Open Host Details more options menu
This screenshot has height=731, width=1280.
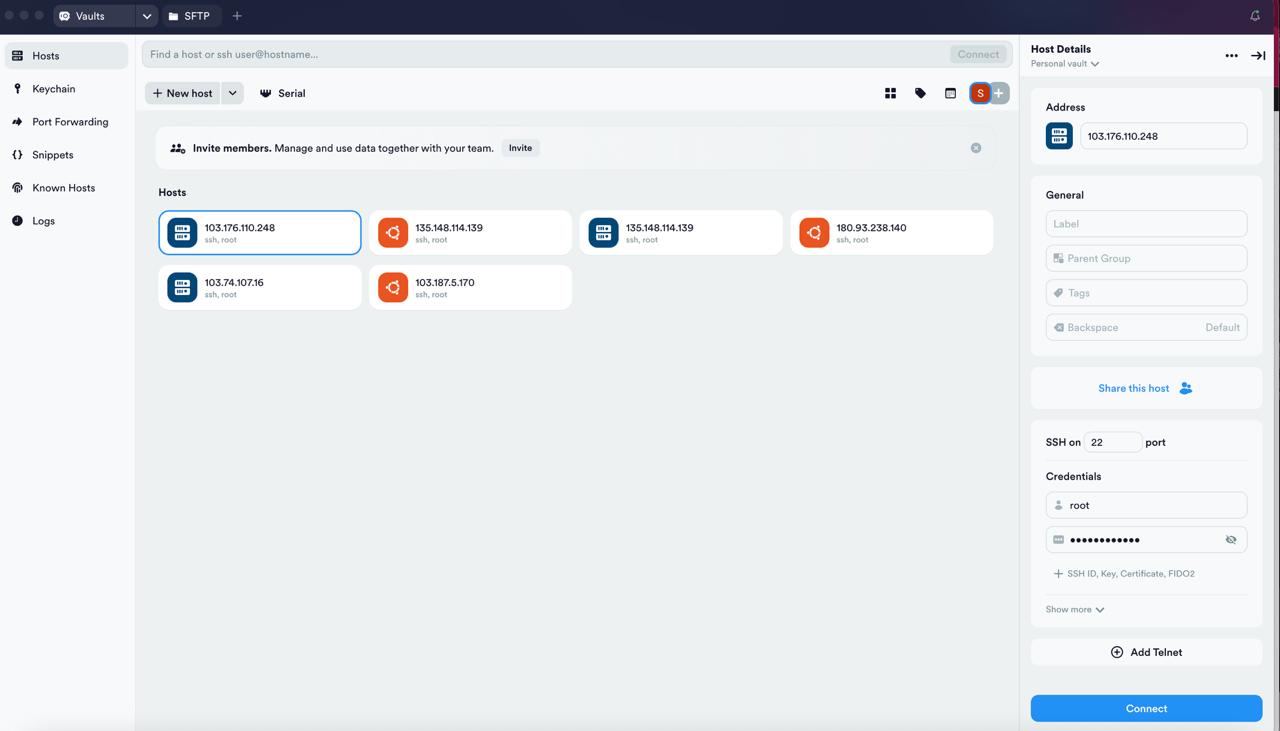coord(1231,56)
